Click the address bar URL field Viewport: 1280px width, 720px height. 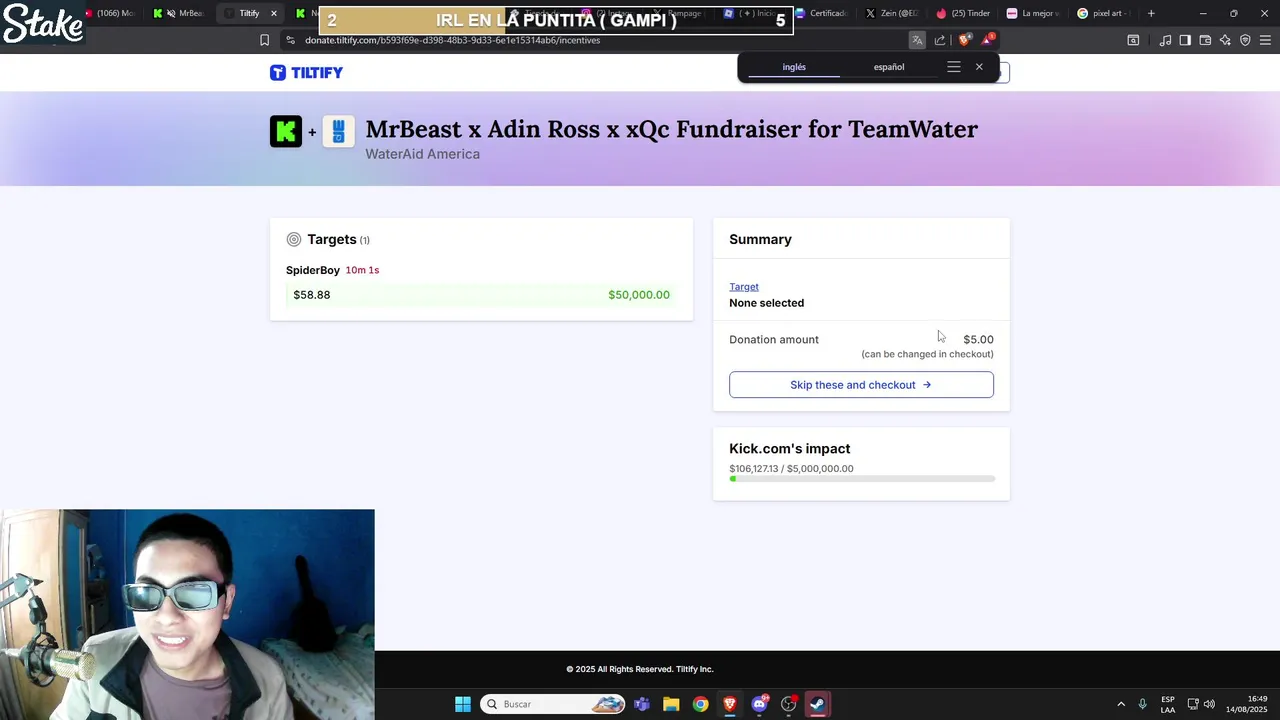click(x=600, y=40)
